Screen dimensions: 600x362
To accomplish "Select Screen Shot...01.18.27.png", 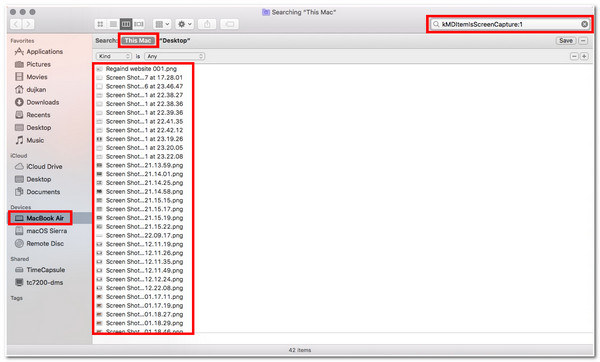I will pyautogui.click(x=144, y=314).
